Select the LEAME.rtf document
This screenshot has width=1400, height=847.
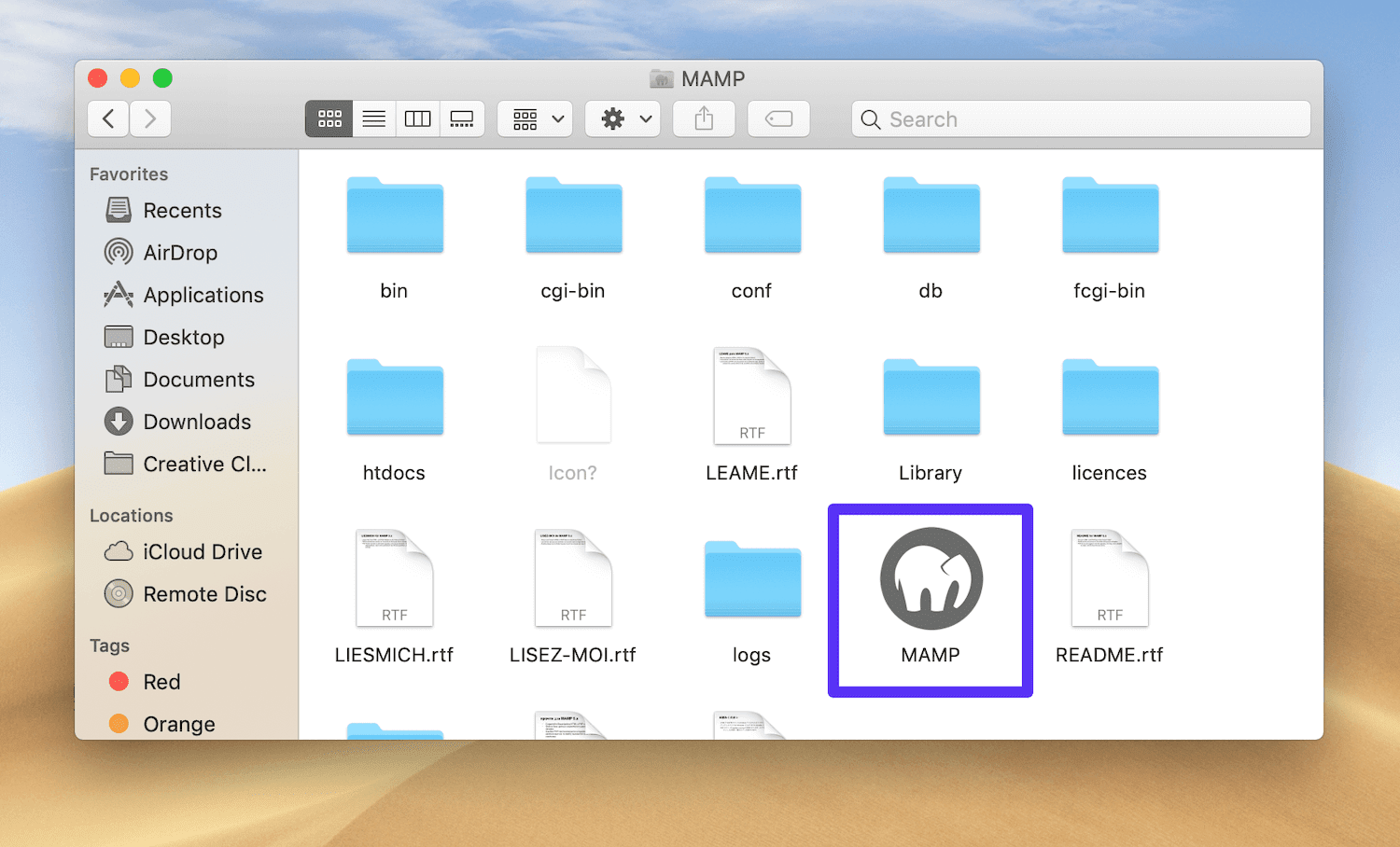pyautogui.click(x=751, y=396)
